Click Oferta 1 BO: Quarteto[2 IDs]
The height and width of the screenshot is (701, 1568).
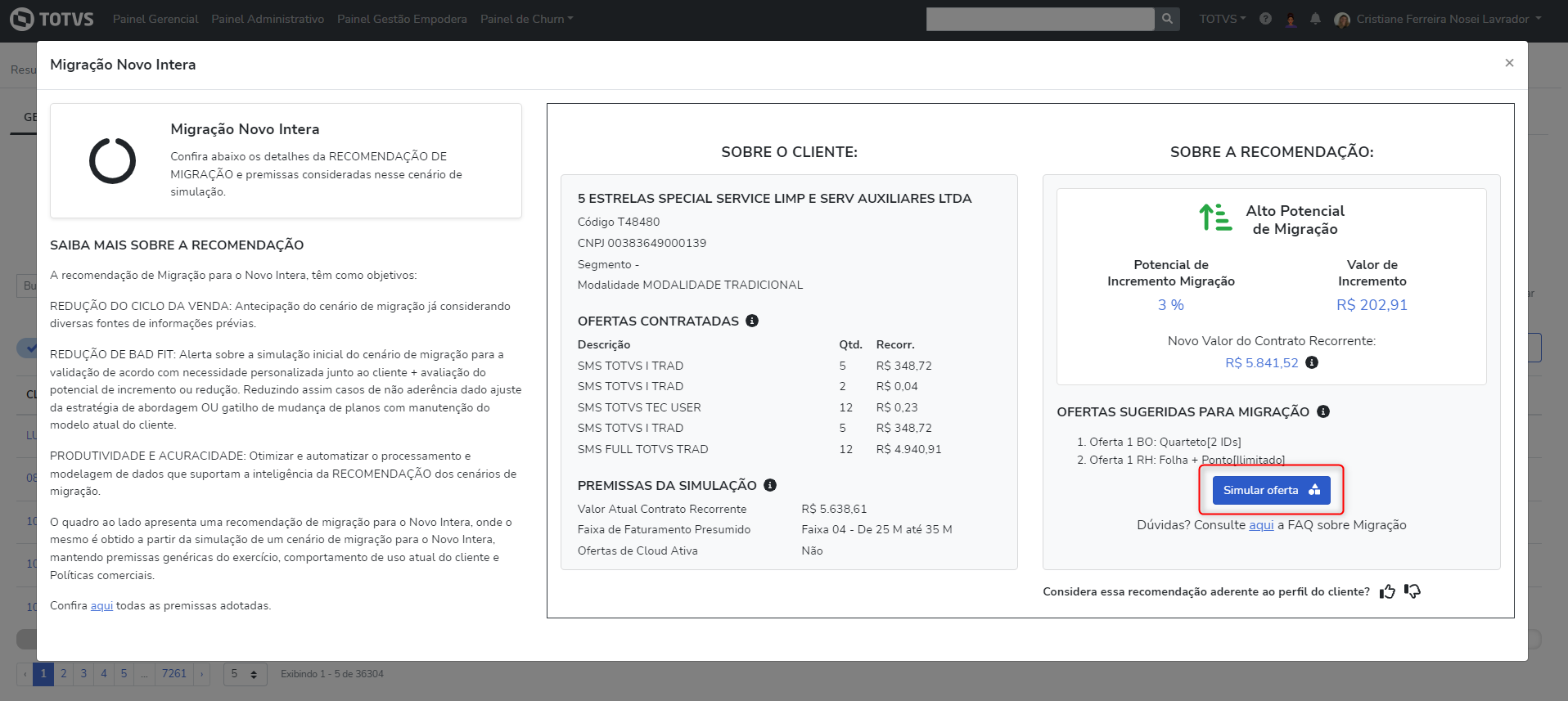click(x=1165, y=442)
